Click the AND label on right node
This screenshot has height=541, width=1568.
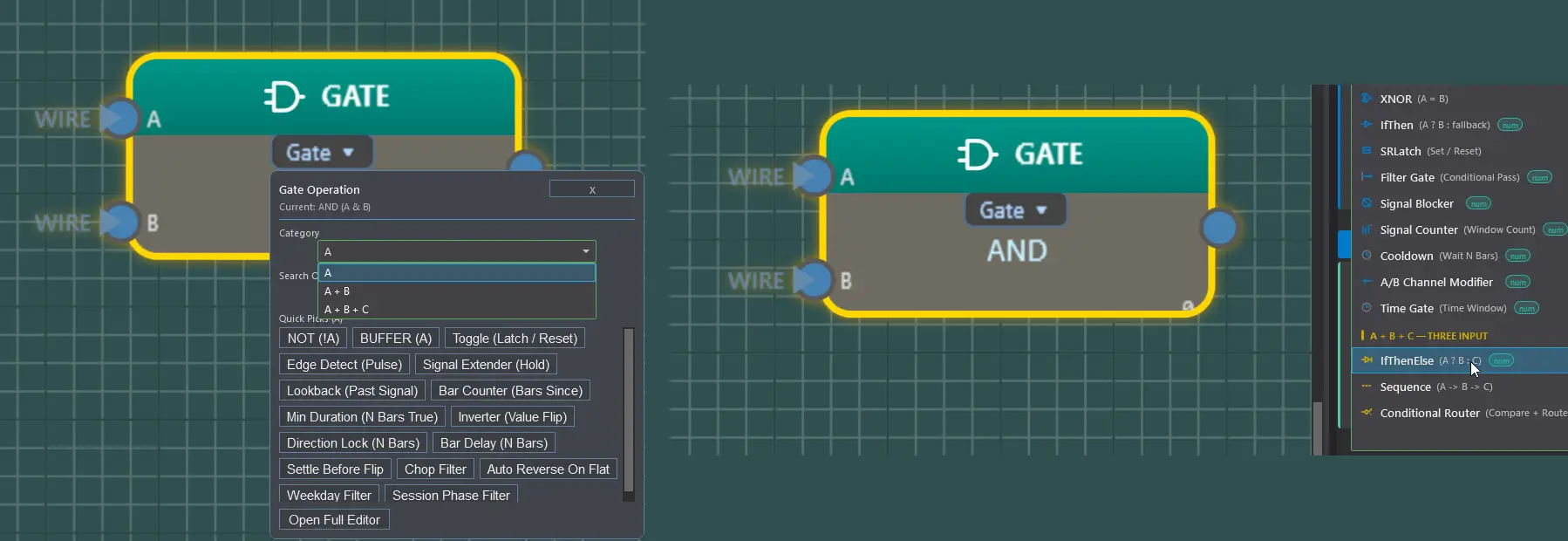(x=1017, y=251)
